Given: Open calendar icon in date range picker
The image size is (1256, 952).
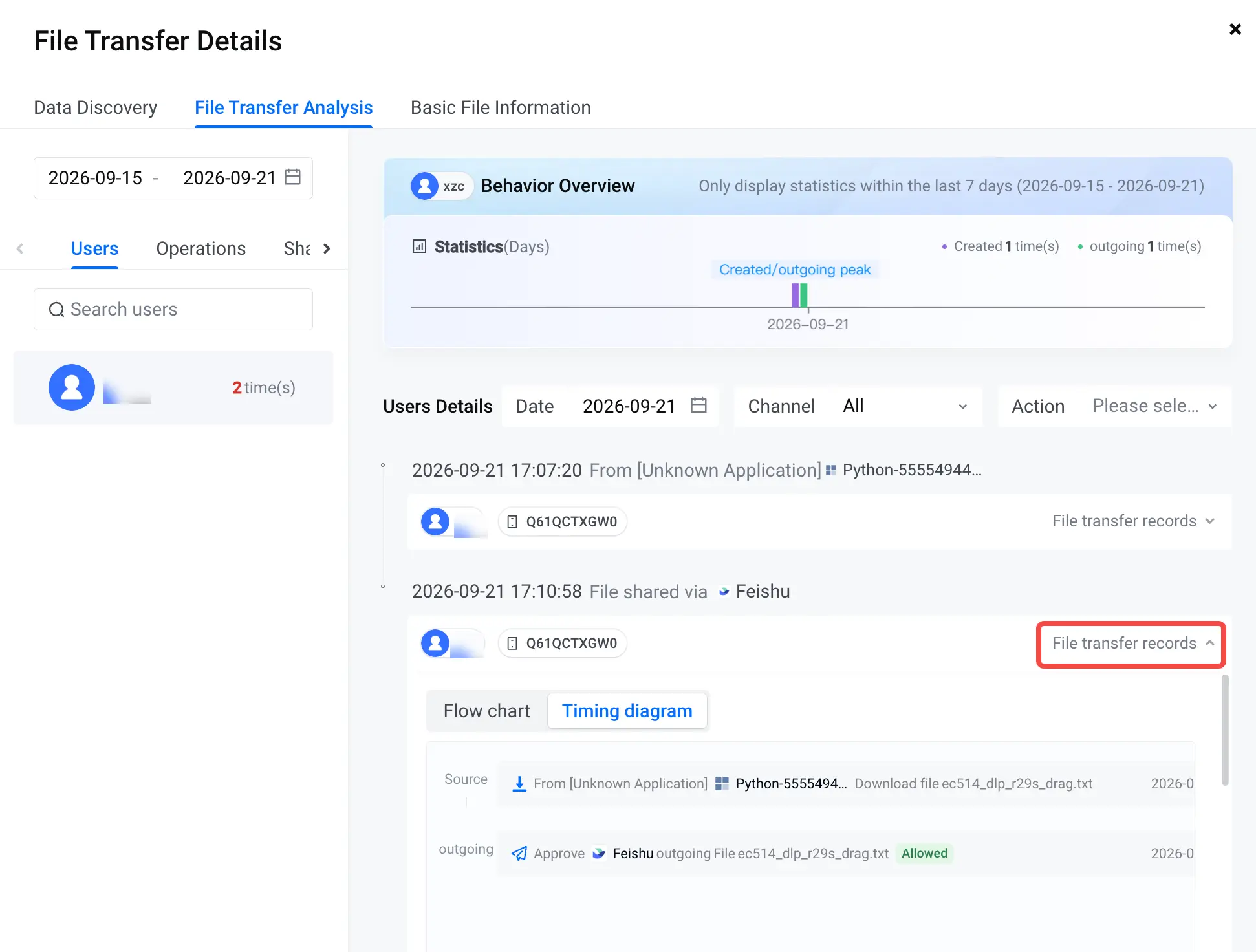Looking at the screenshot, I should click(293, 177).
